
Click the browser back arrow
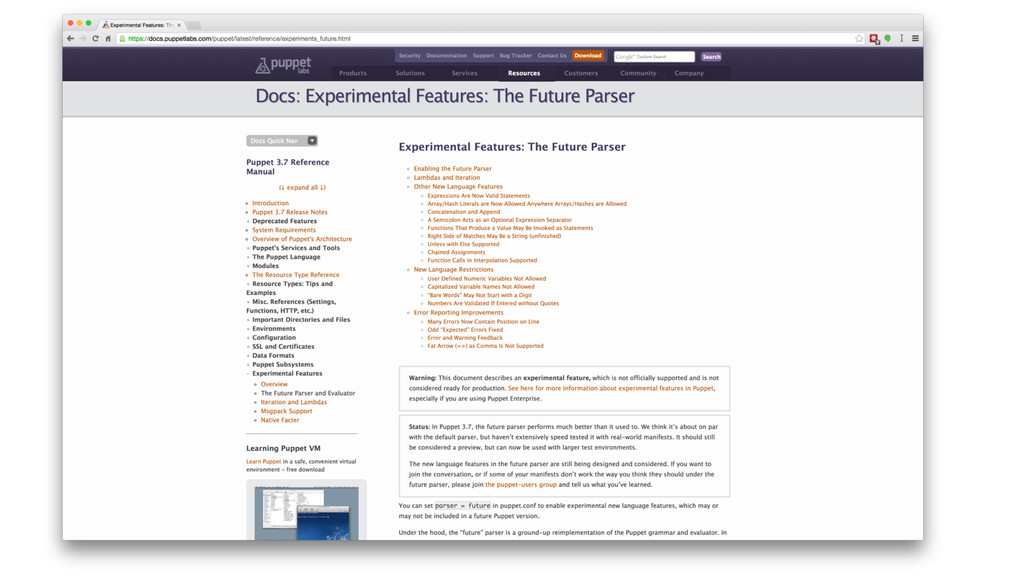click(x=71, y=39)
